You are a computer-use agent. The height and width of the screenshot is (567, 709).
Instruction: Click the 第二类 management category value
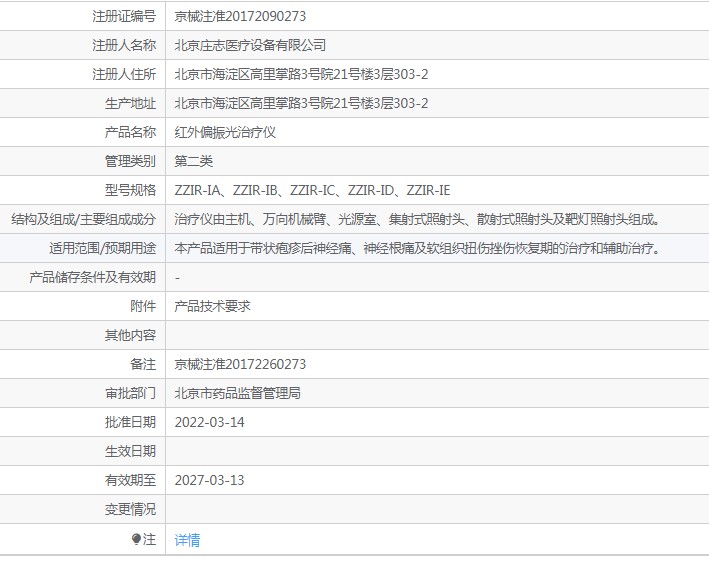pos(194,161)
